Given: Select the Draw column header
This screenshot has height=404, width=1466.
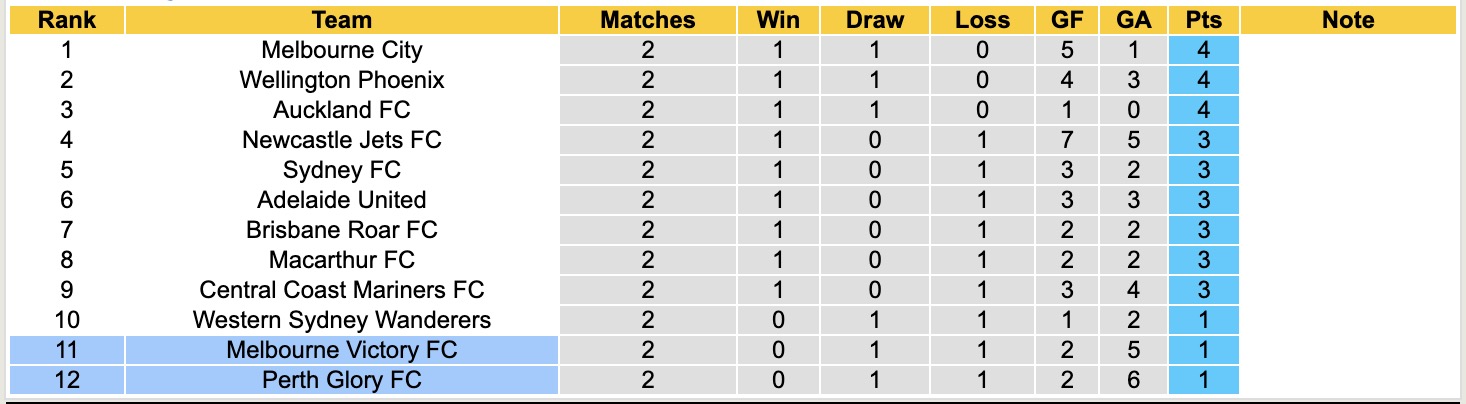Looking at the screenshot, I should 874,20.
